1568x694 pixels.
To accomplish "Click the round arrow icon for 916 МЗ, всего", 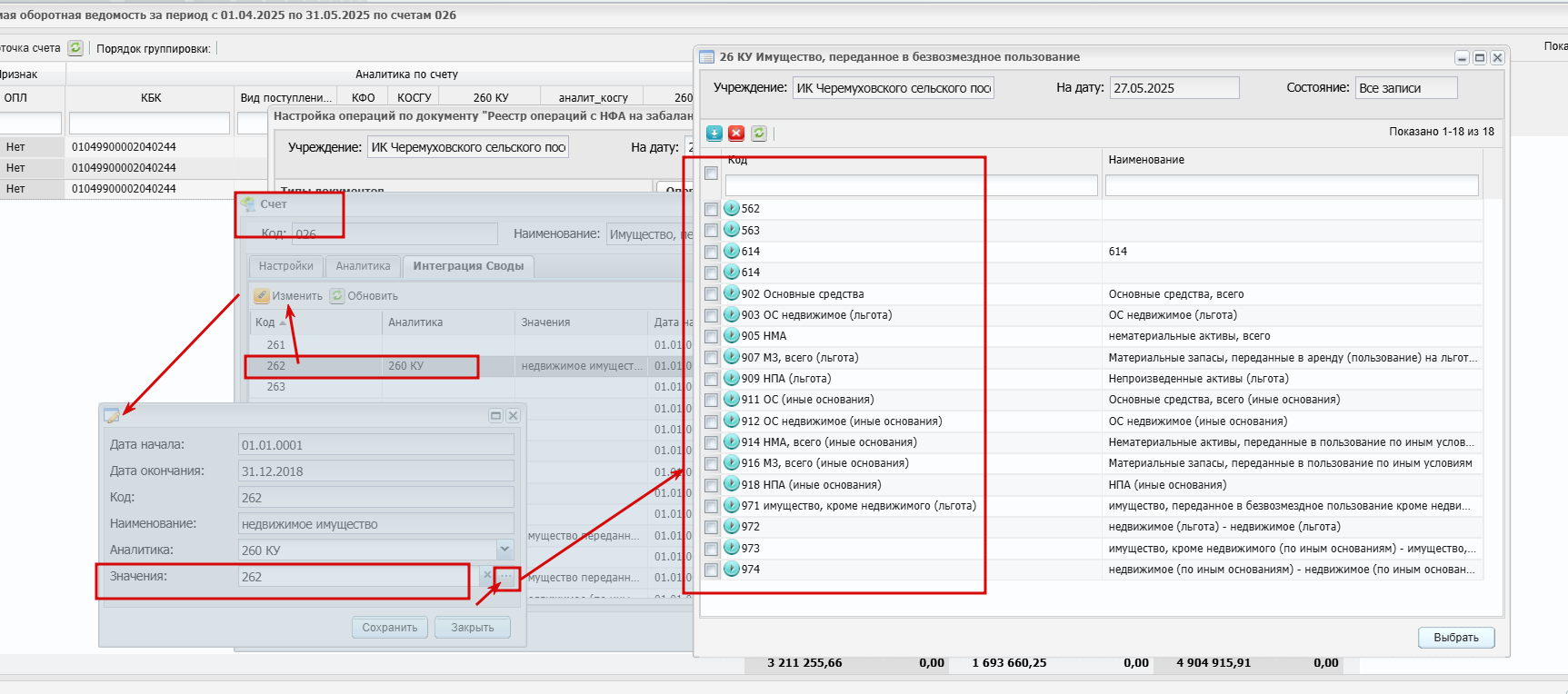I will click(x=732, y=462).
